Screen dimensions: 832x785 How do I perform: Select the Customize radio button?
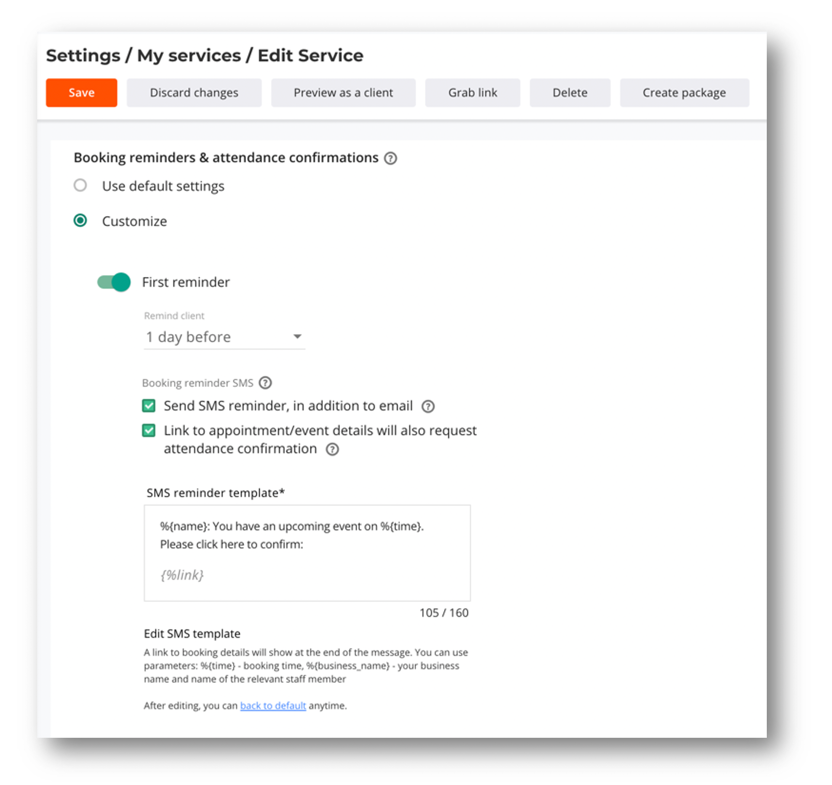(80, 221)
